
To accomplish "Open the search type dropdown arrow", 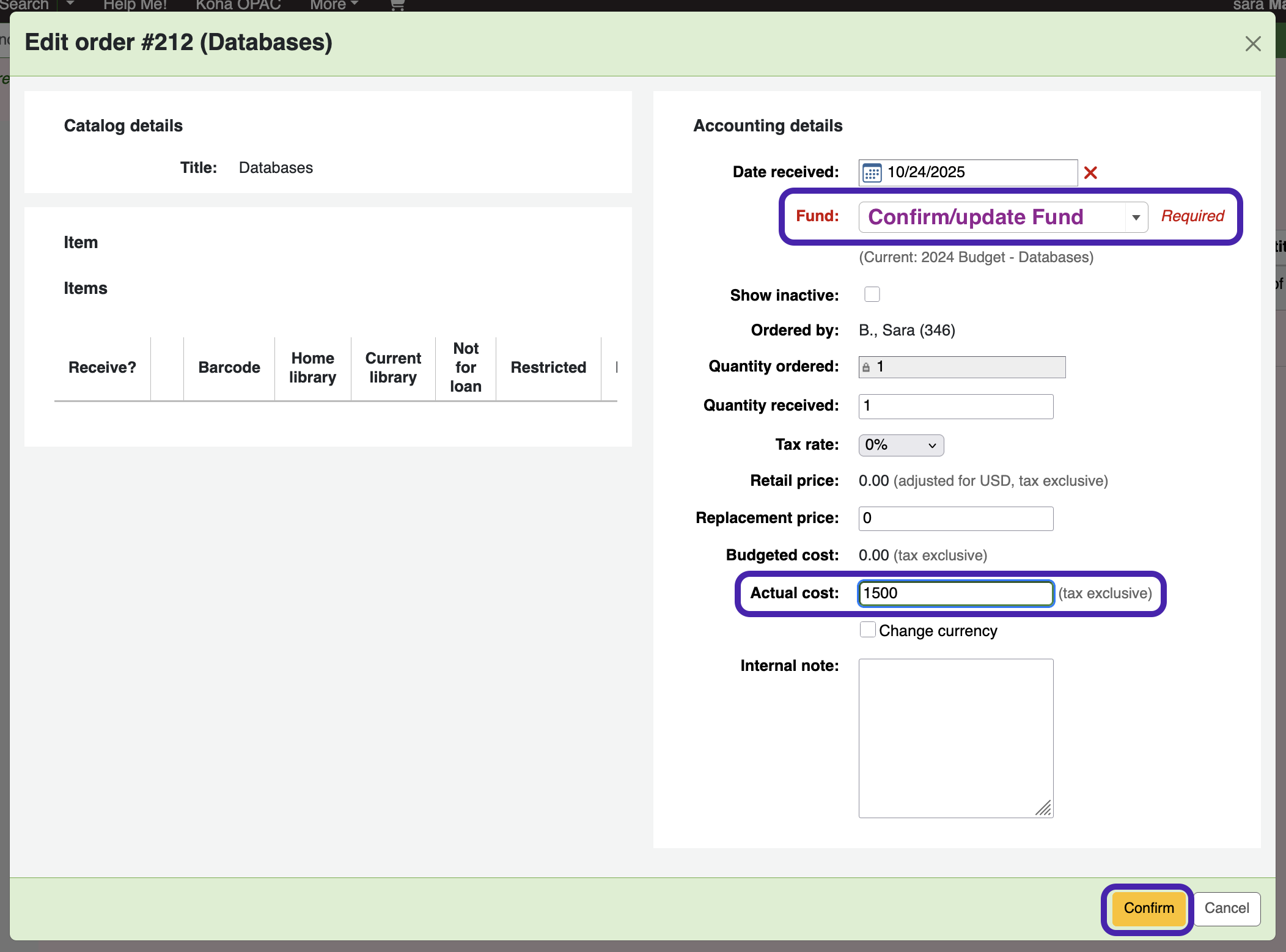I will coord(70,4).
